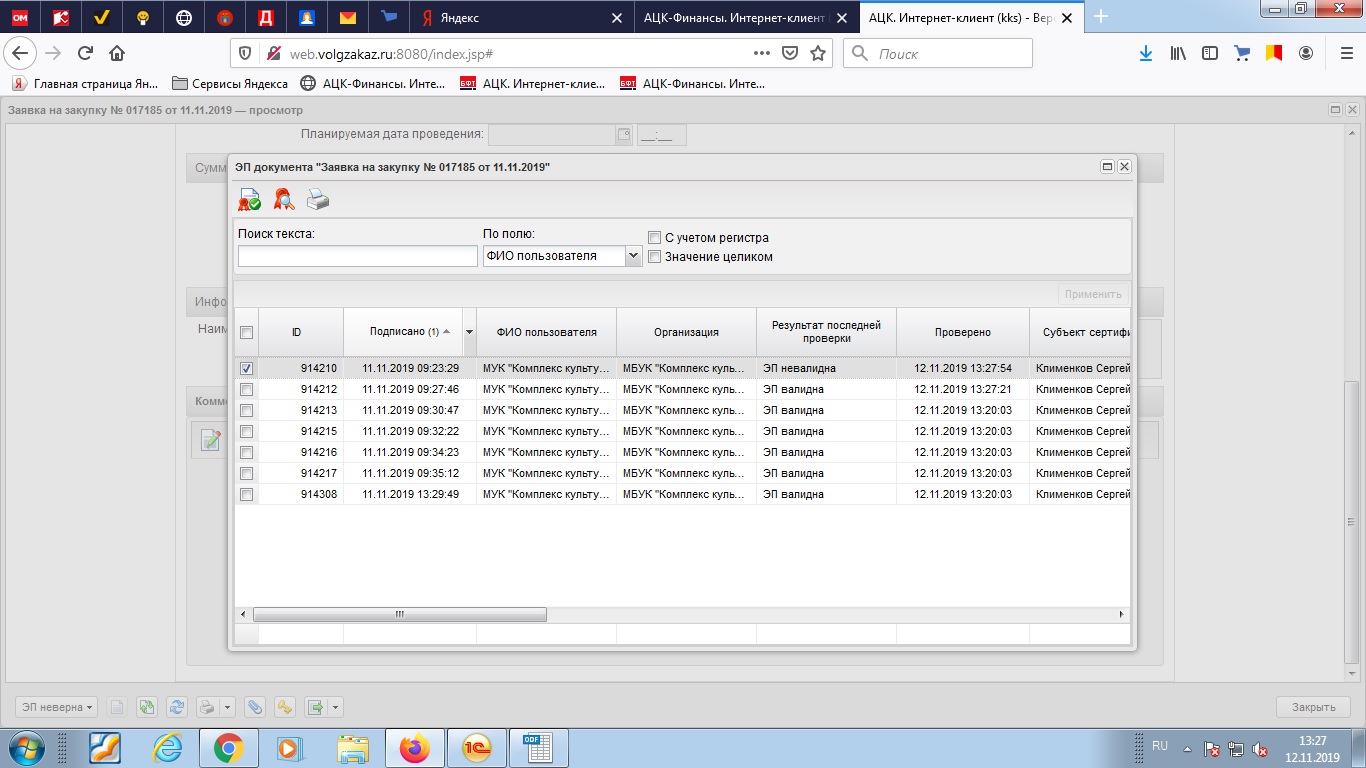Click the paperclip attachments icon
Screen dimensions: 1366x768
coord(255,707)
